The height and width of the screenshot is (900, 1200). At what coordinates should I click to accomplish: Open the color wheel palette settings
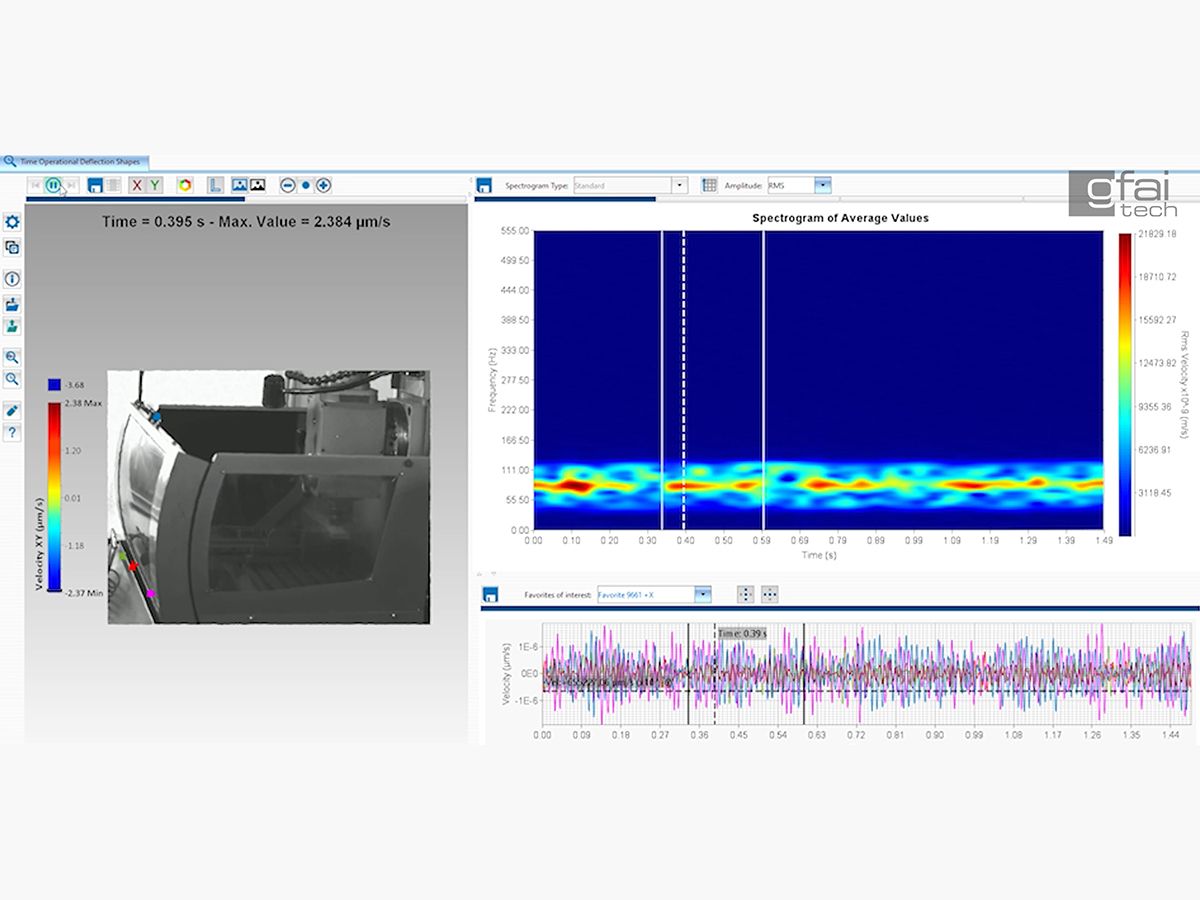coord(184,185)
